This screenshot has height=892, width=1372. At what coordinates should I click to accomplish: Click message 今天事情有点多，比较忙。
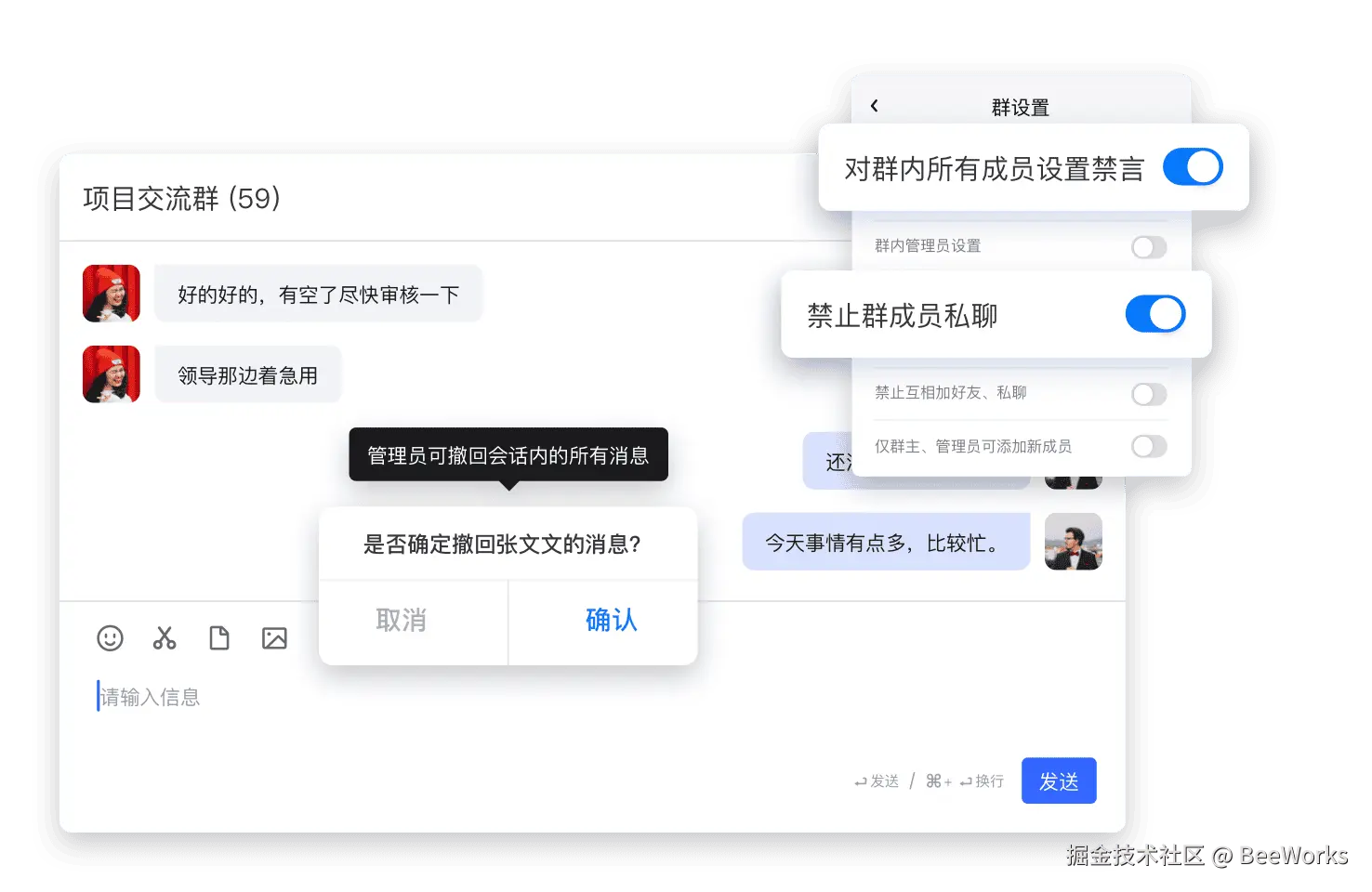(x=886, y=542)
